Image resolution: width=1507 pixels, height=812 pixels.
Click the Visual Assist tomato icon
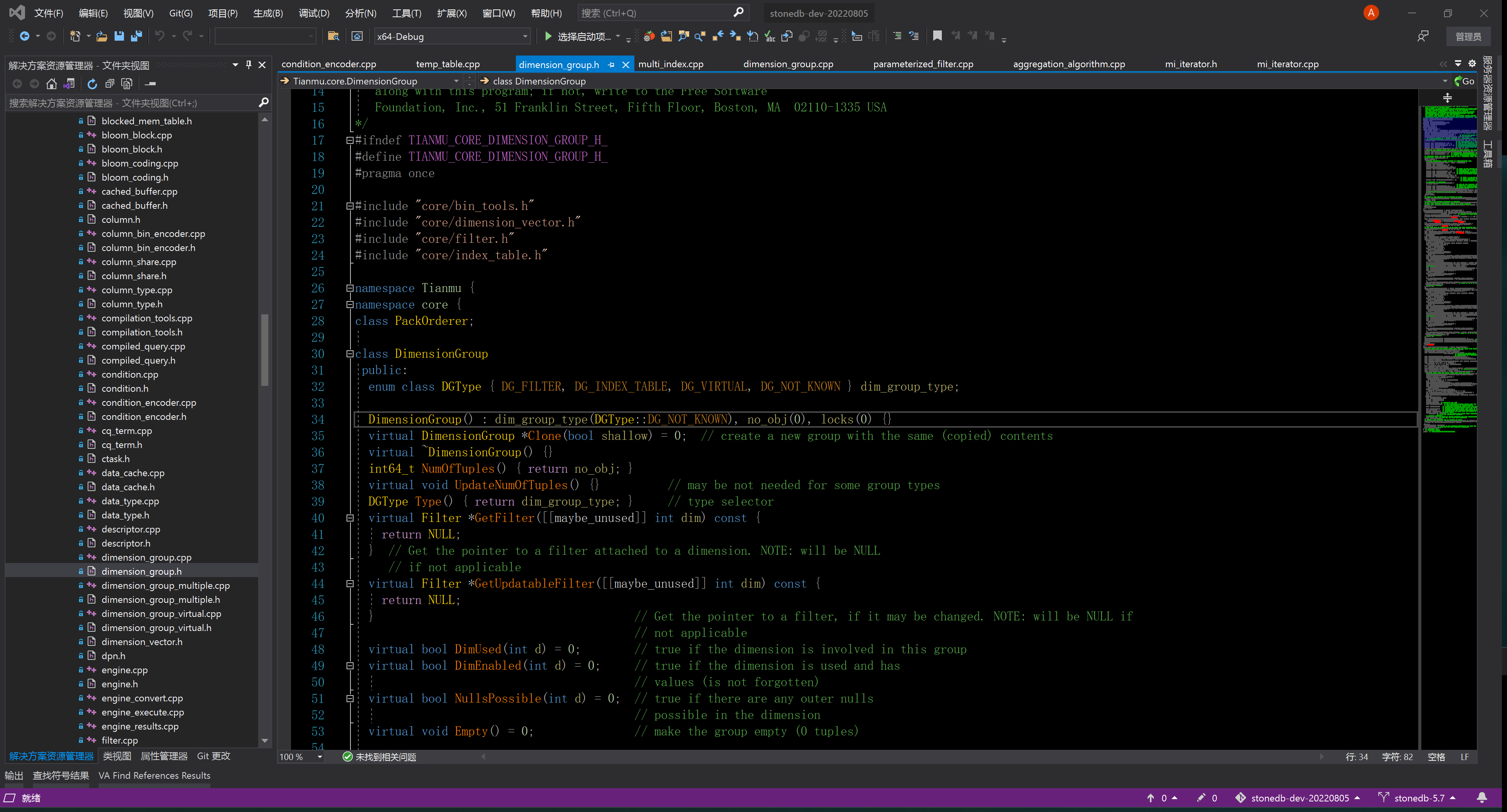pyautogui.click(x=649, y=36)
